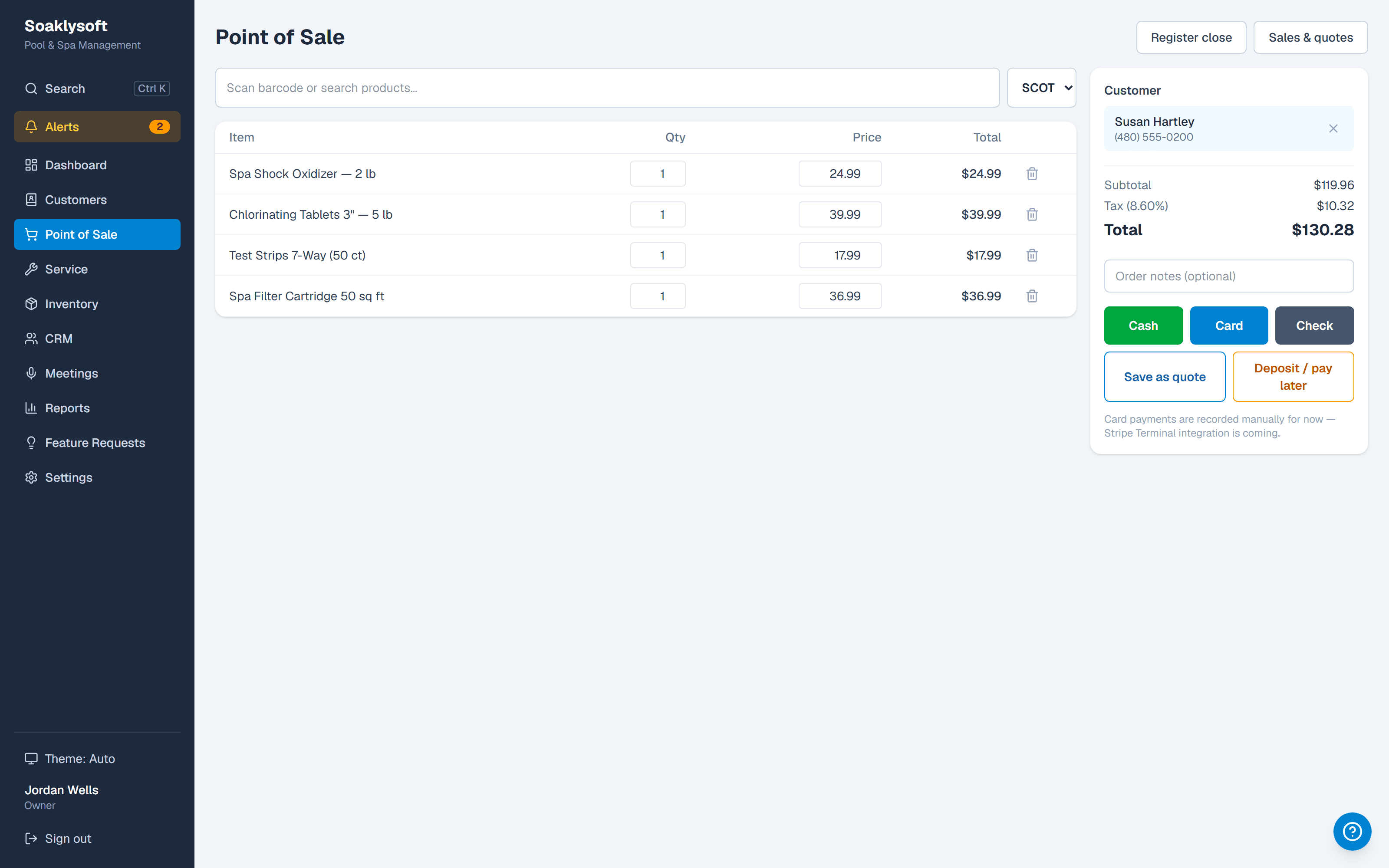This screenshot has width=1389, height=868.
Task: Click the Service wrench icon
Action: click(x=31, y=269)
